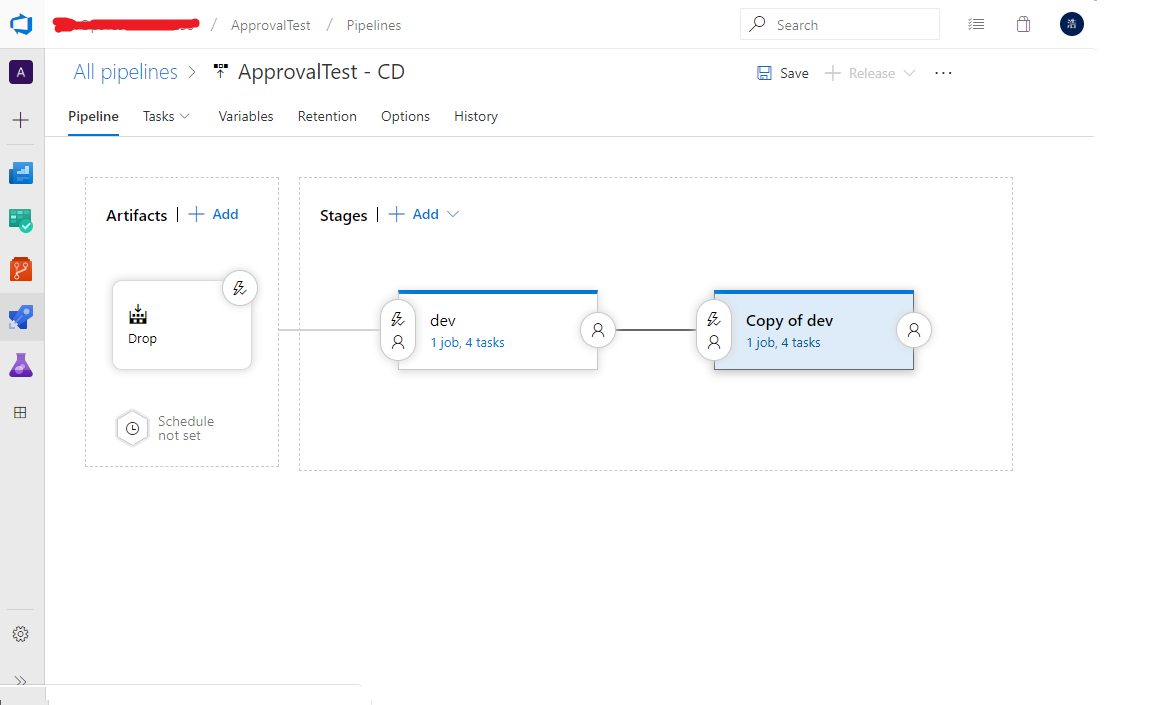Image resolution: width=1152 pixels, height=705 pixels.
Task: Switch to the History tab
Action: click(x=476, y=116)
